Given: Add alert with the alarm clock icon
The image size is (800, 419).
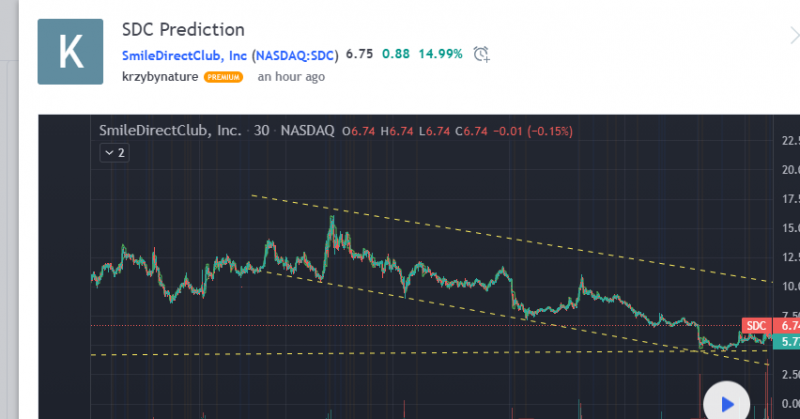Looking at the screenshot, I should (482, 54).
